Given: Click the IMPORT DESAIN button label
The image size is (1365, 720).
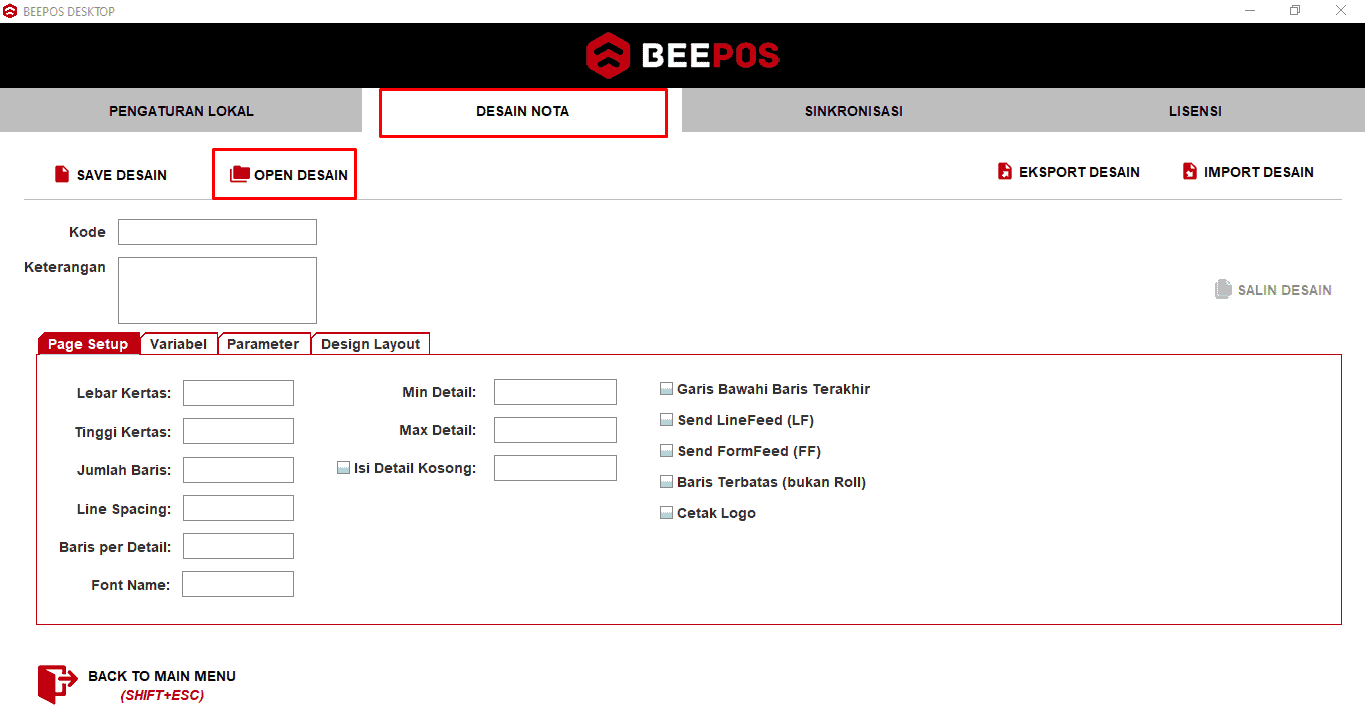Looking at the screenshot, I should coord(1259,172).
